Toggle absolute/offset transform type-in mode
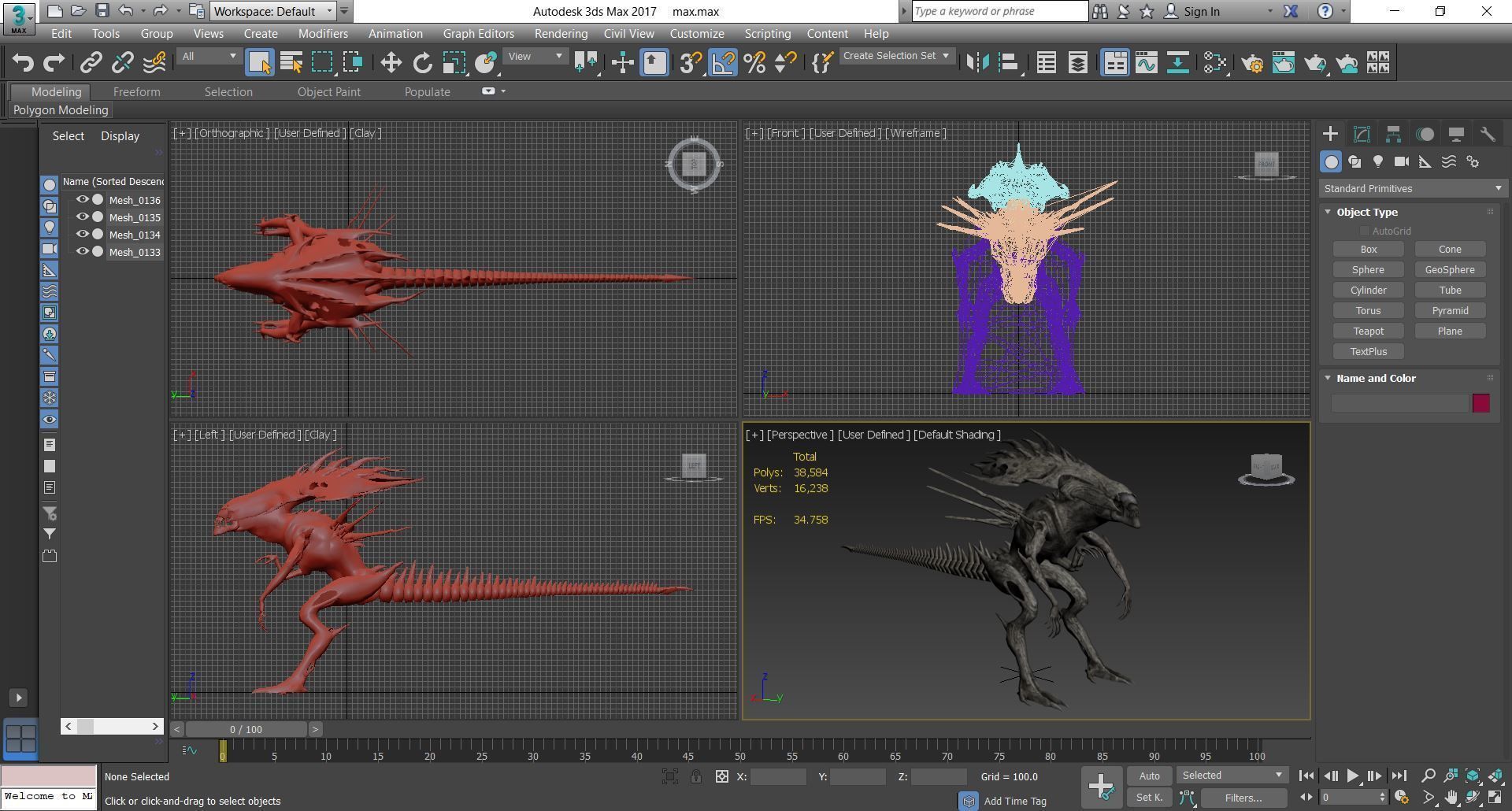Image resolution: width=1512 pixels, height=811 pixels. [x=721, y=776]
